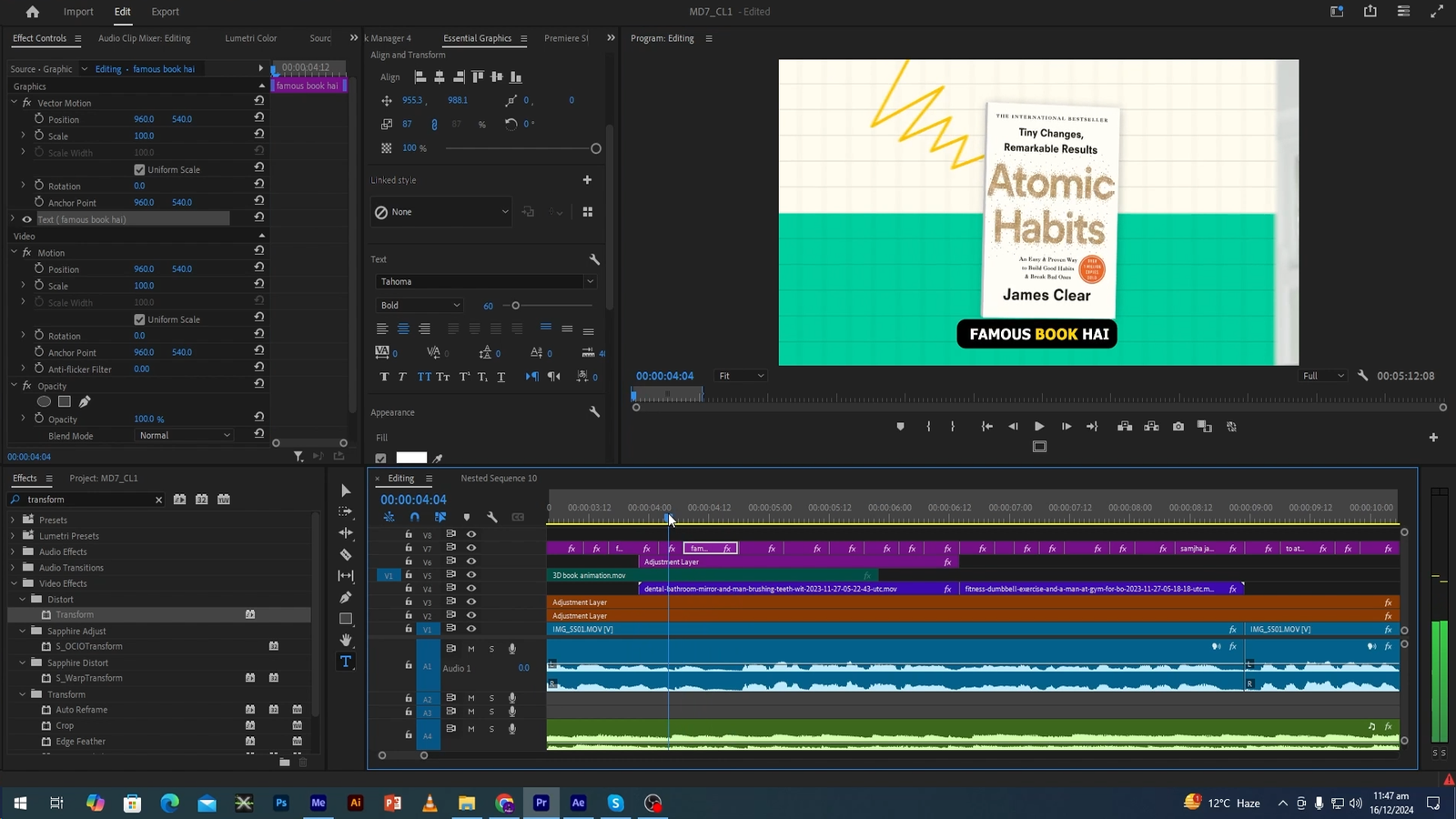Open the Full playback resolution dropdown
Viewport: 1456px width, 819px height.
(x=1323, y=376)
